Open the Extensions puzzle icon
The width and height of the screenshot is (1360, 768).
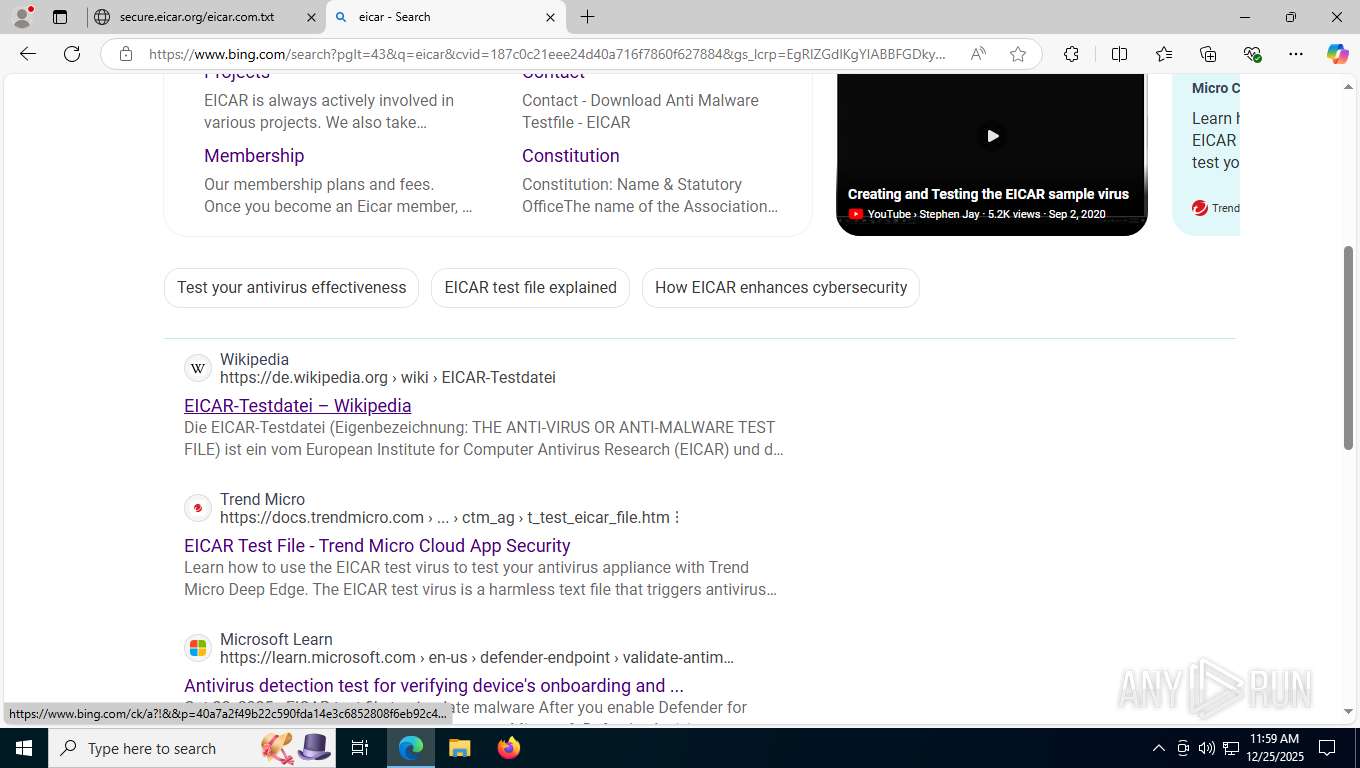click(x=1071, y=54)
